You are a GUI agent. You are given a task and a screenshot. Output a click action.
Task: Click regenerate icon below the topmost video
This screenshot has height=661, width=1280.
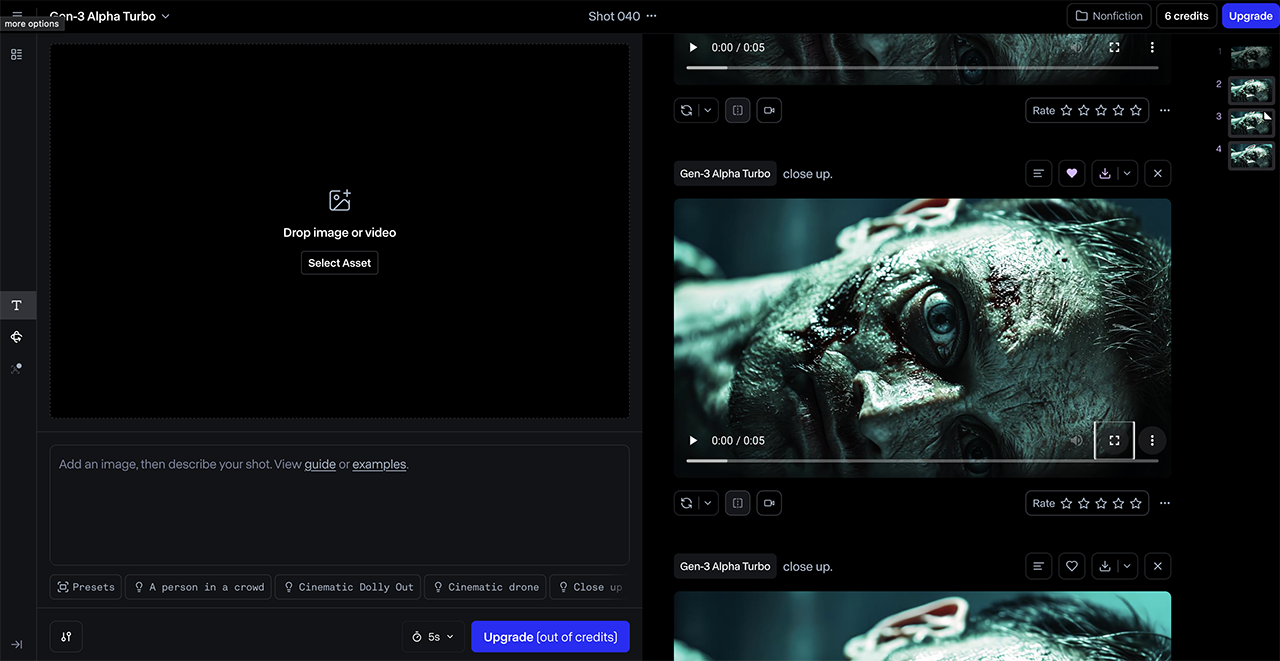click(687, 111)
